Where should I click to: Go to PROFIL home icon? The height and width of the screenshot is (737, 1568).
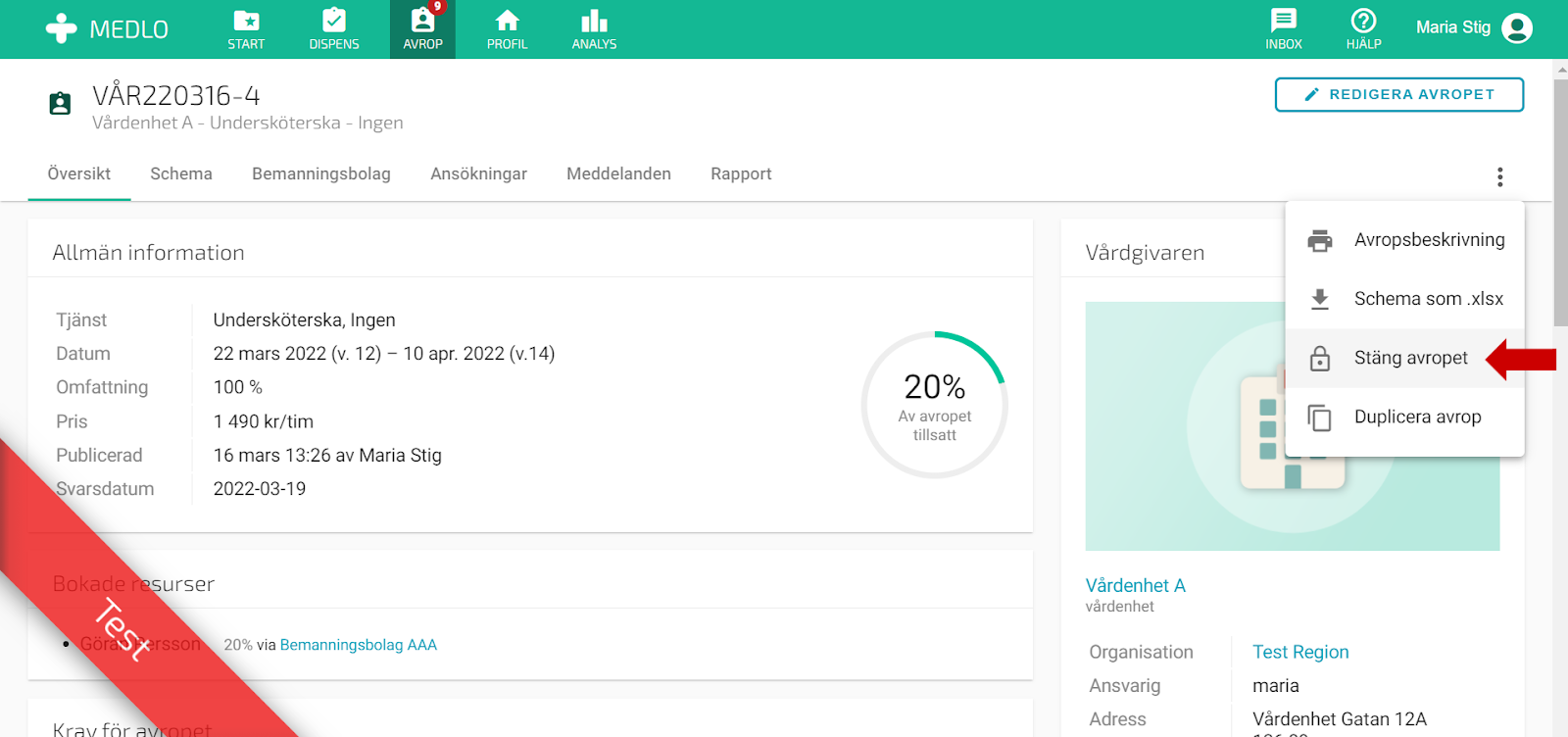click(507, 21)
